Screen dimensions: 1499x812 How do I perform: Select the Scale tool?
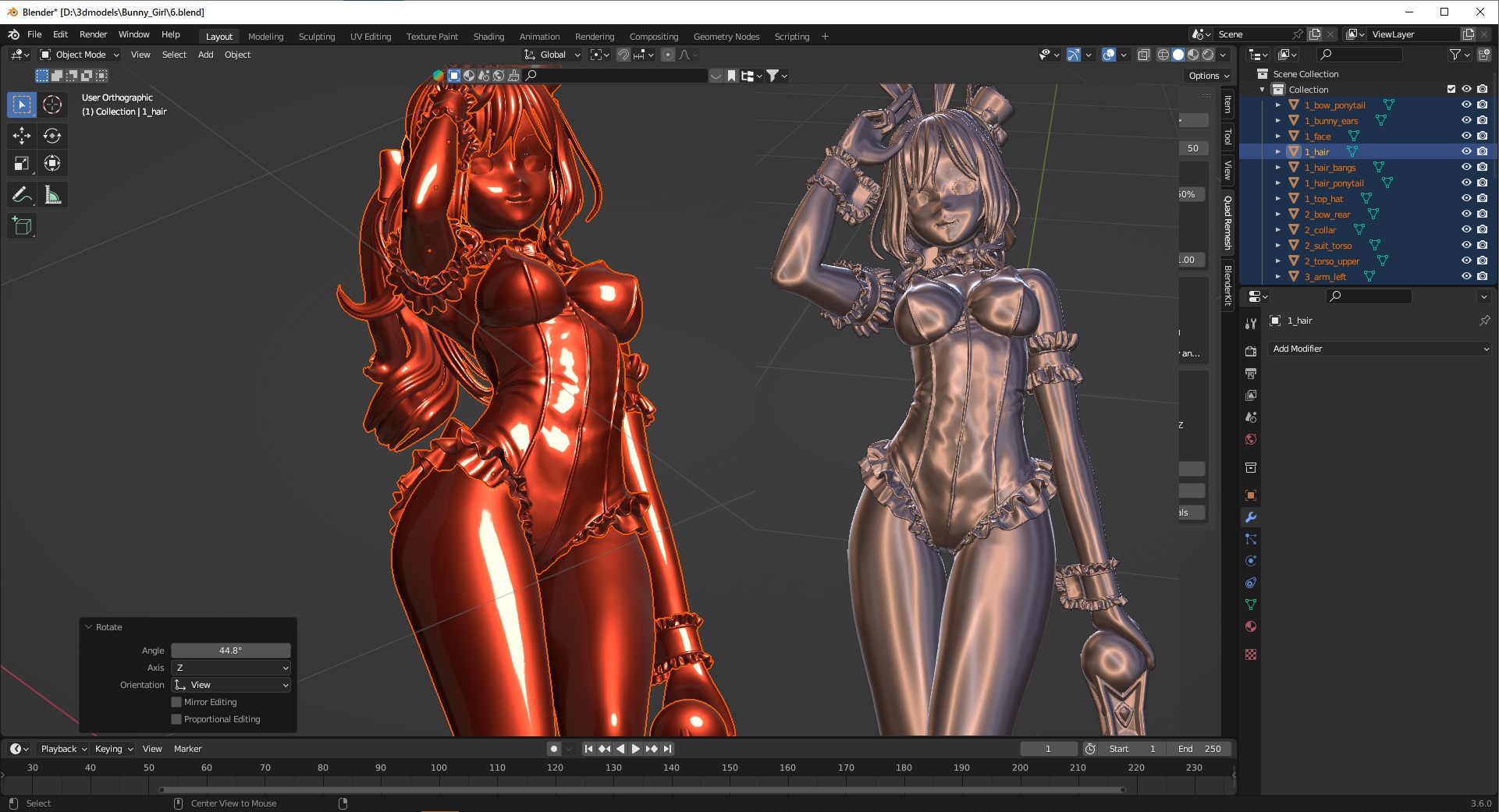[x=22, y=163]
